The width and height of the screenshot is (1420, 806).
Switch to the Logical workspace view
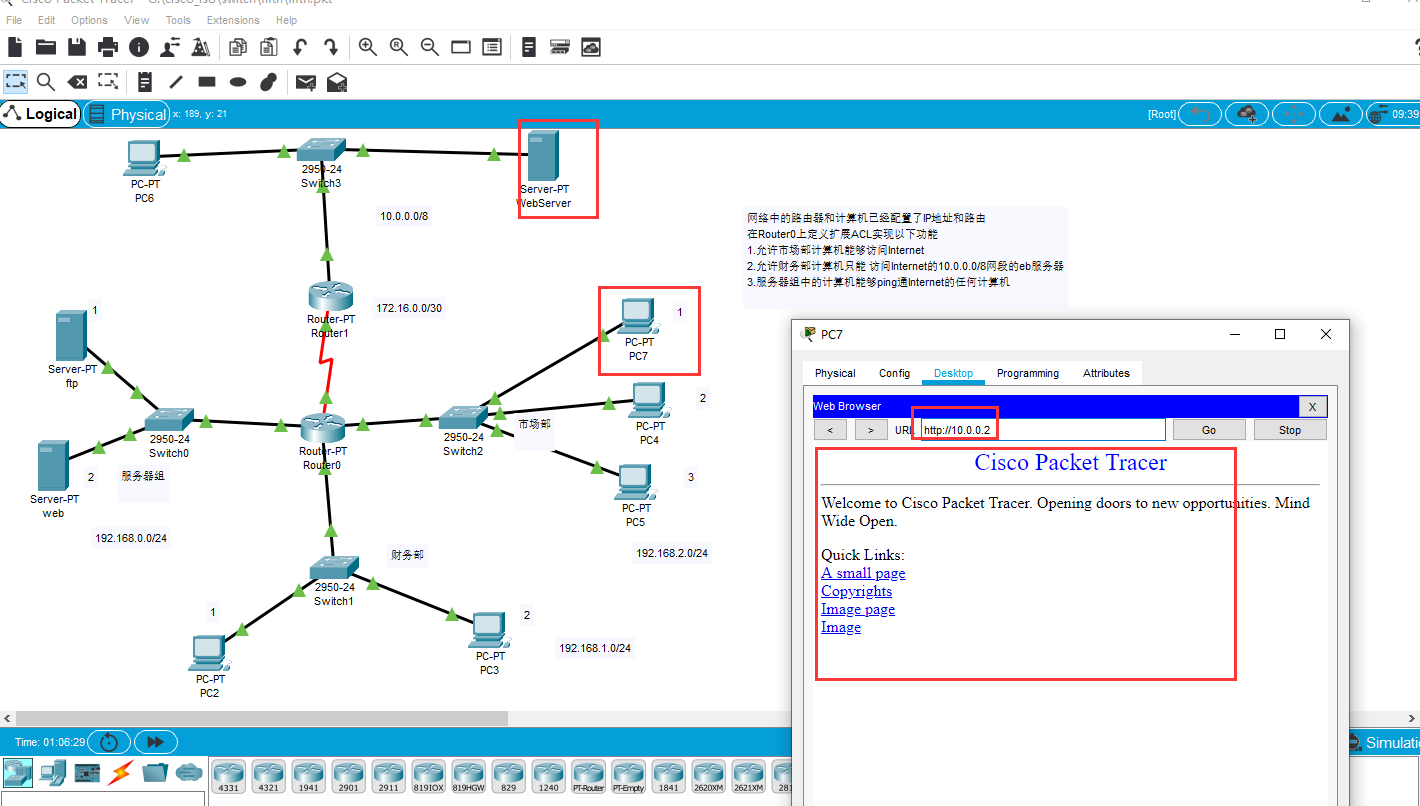pos(41,114)
